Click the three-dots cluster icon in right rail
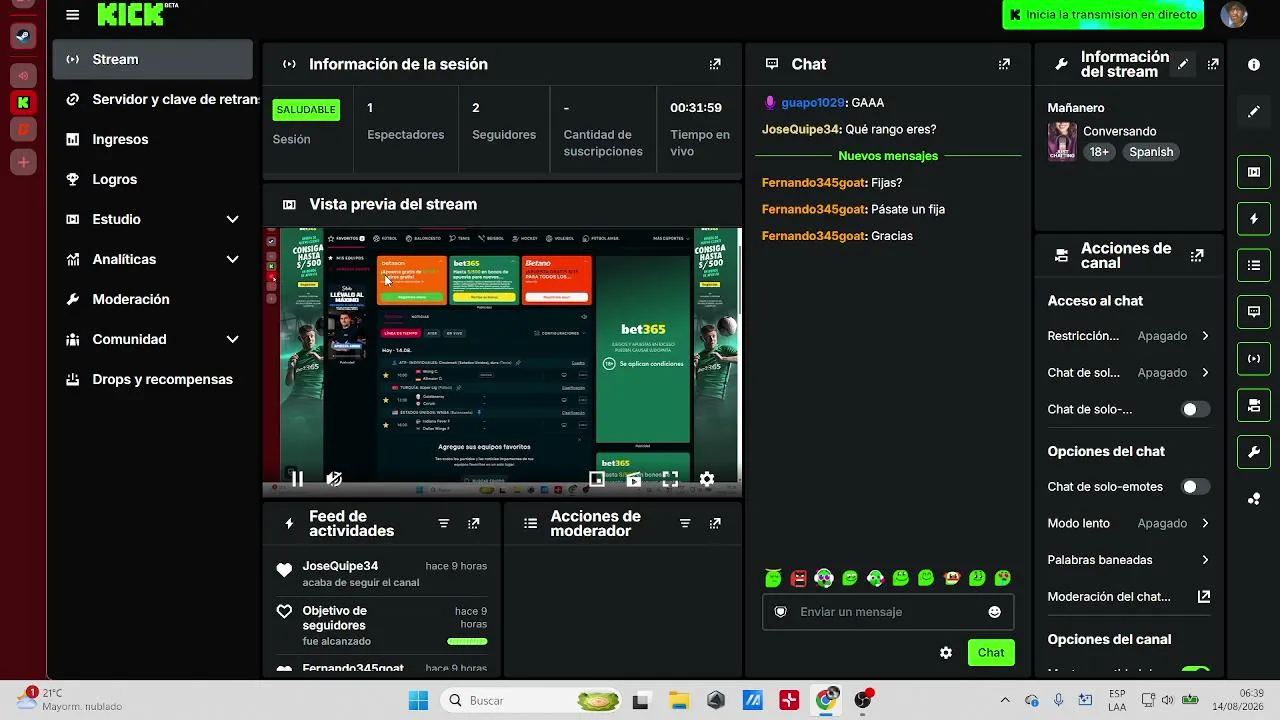The width and height of the screenshot is (1280, 720). click(1254, 499)
